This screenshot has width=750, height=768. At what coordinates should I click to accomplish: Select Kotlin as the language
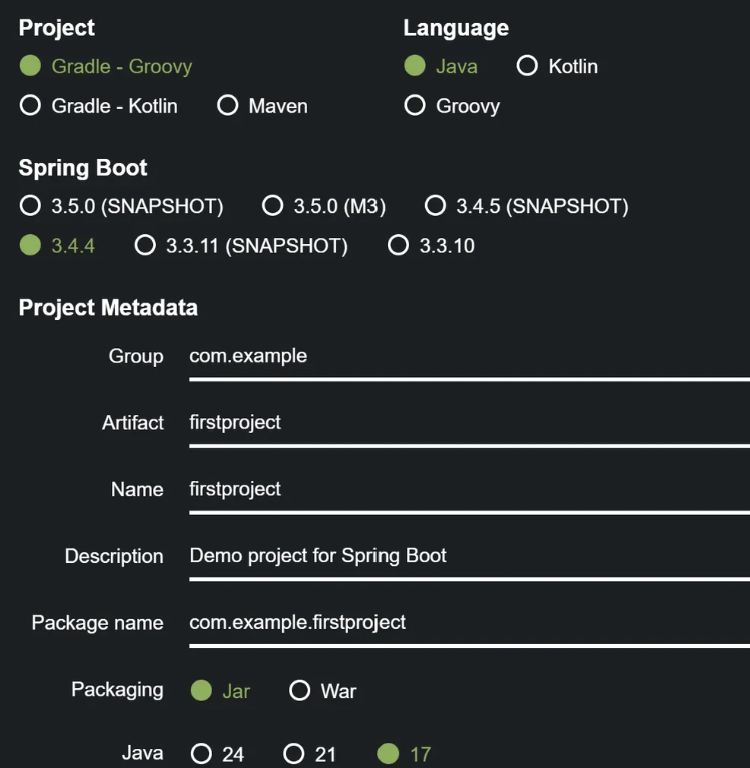coord(527,66)
